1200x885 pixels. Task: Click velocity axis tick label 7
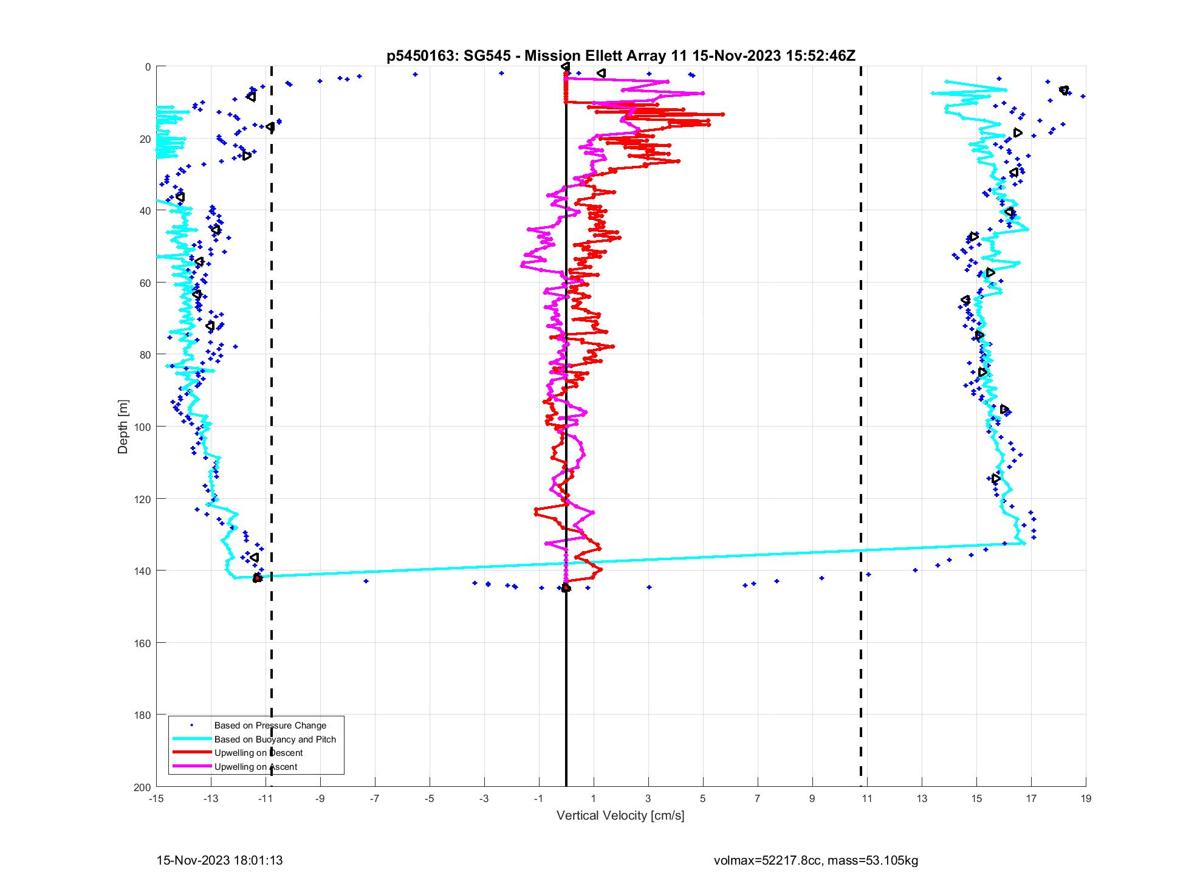click(x=758, y=799)
